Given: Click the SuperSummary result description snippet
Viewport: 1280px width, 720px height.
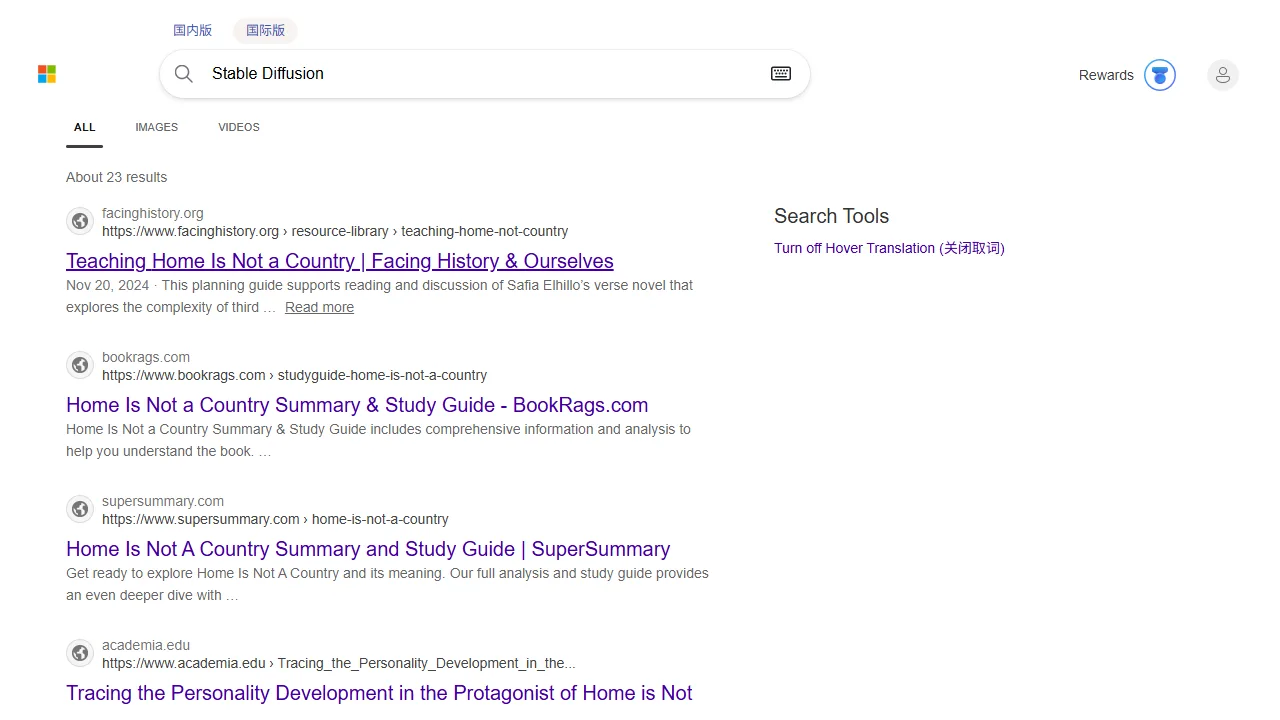Looking at the screenshot, I should (x=387, y=584).
